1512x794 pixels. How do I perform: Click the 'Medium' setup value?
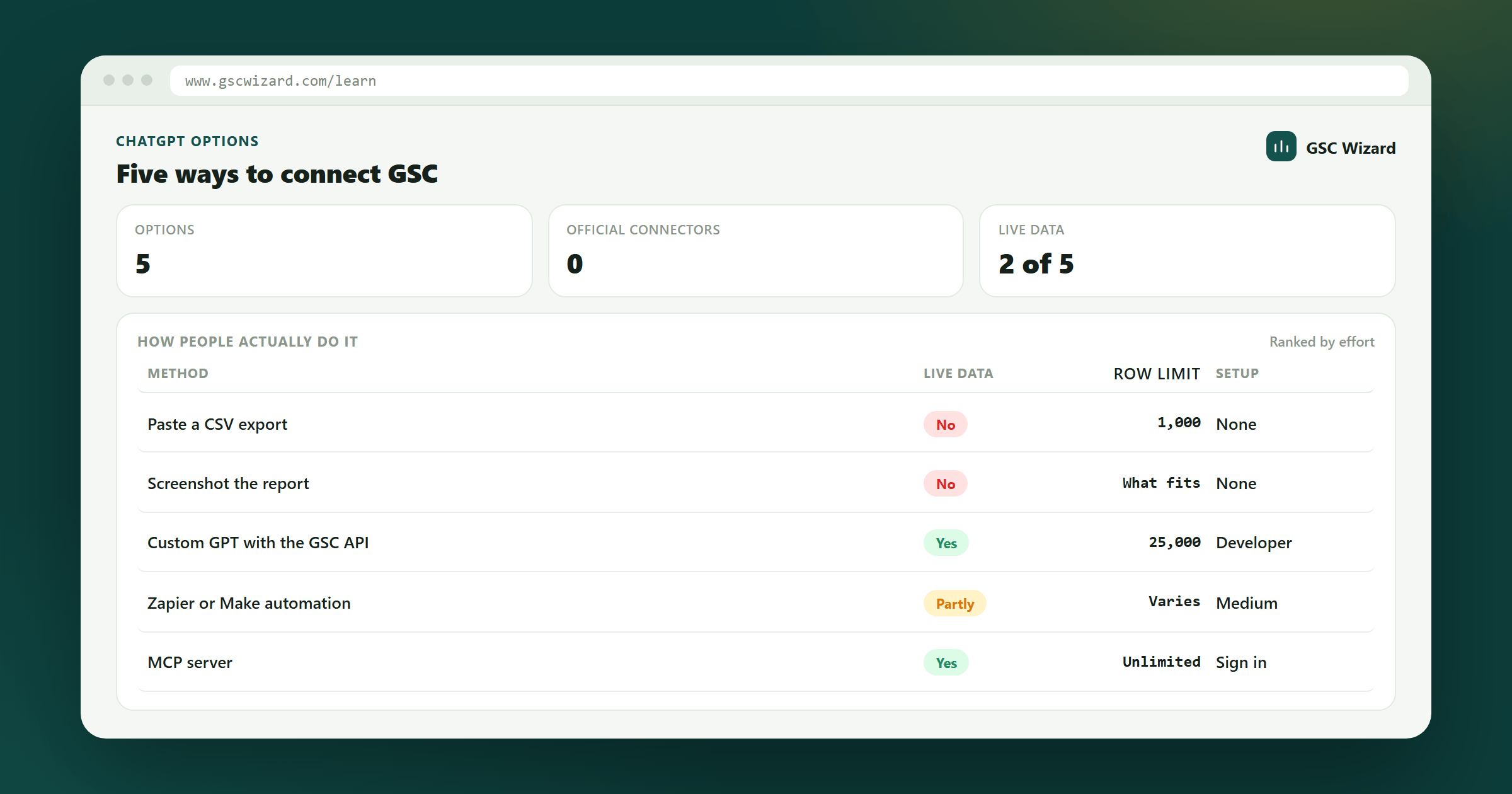[1247, 602]
